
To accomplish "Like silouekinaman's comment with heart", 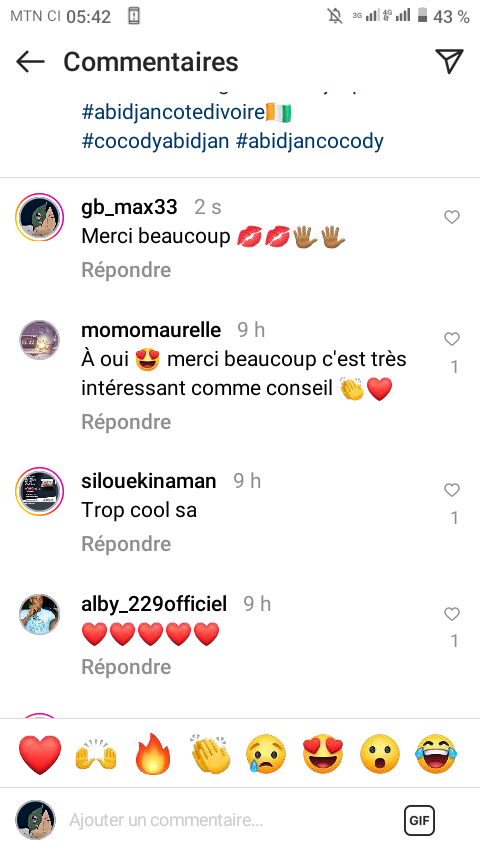I will point(452,490).
